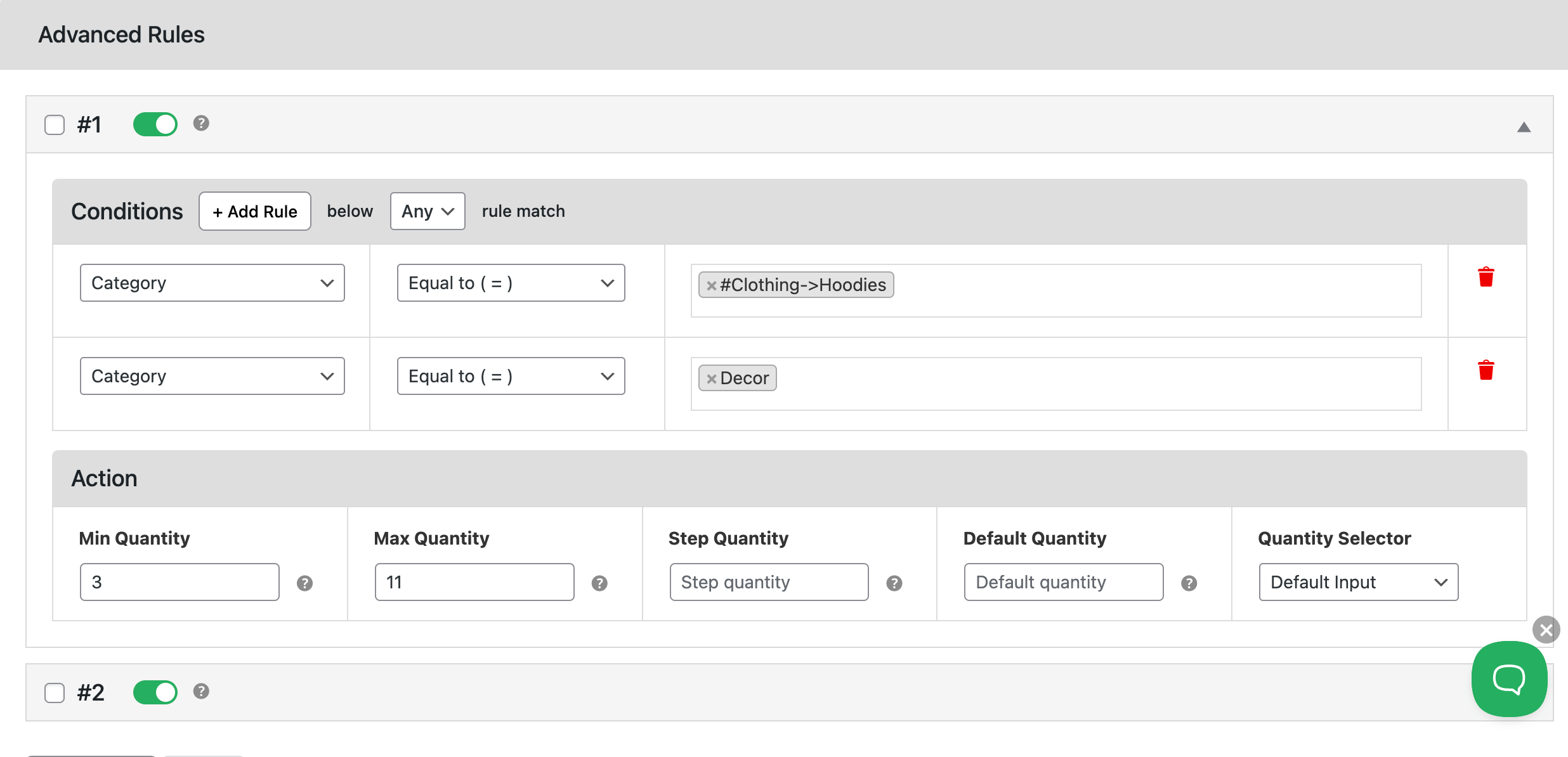Delete the Clothing->Hoodies condition row

[x=1486, y=277]
